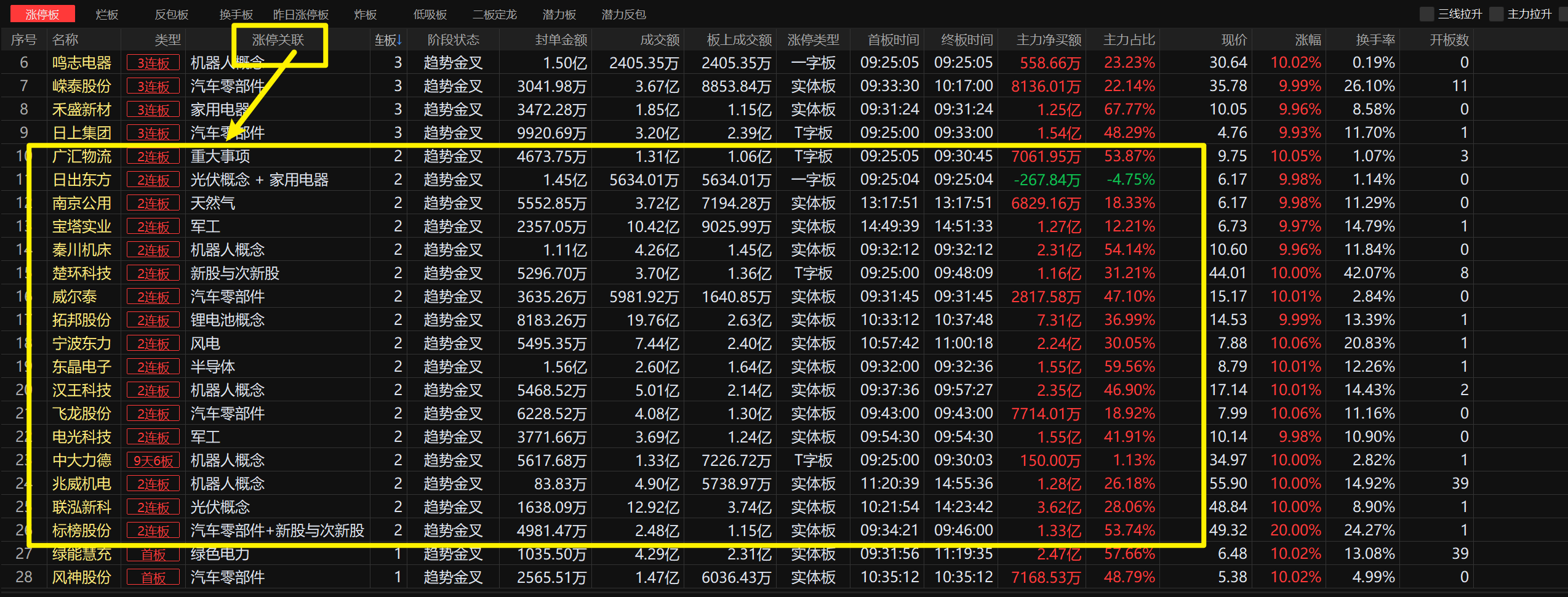Toggle the 主力拉升 checkbox
Image resolution: width=1568 pixels, height=597 pixels.
[1496, 14]
